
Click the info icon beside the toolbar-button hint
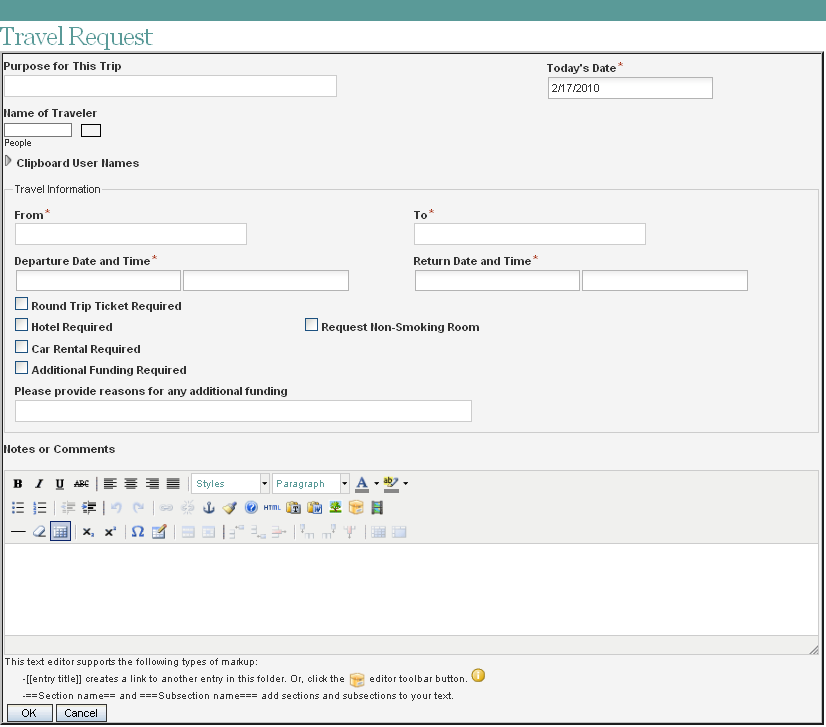(x=478, y=676)
